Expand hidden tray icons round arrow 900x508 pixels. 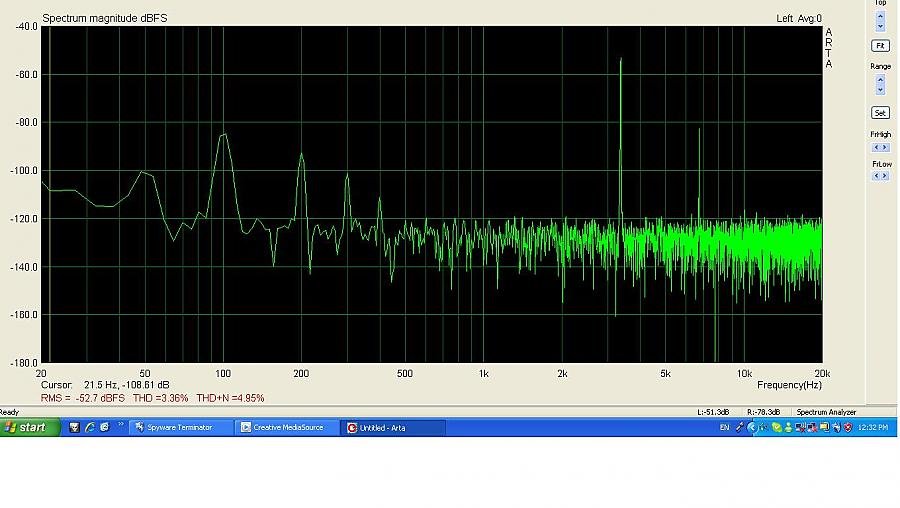(x=752, y=428)
